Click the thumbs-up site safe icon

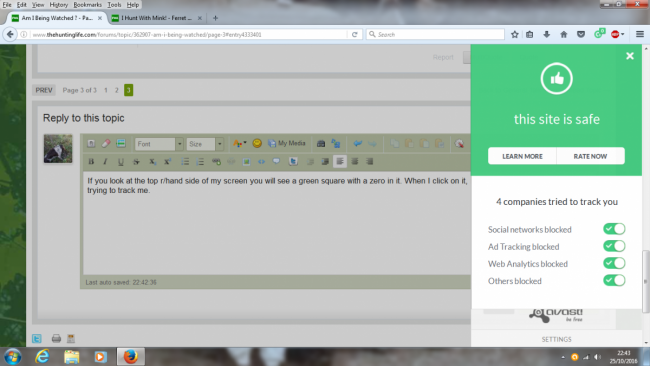[556, 78]
